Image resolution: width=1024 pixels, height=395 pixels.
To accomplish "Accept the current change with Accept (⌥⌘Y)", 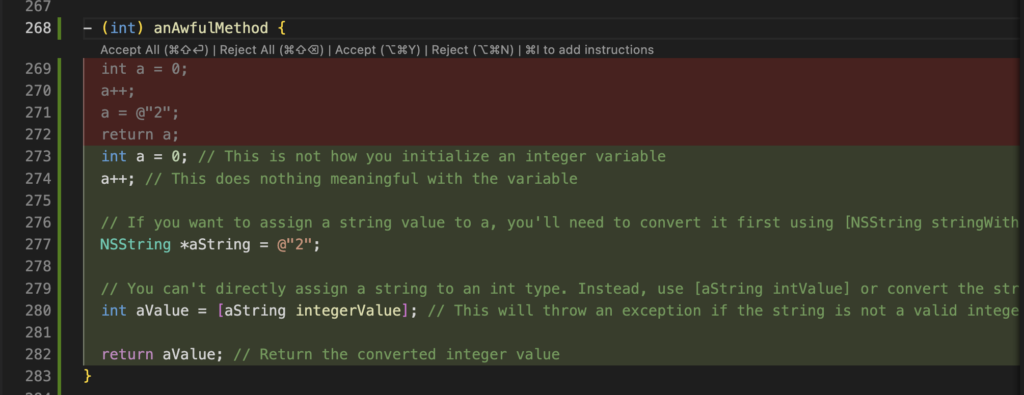I will tap(377, 50).
